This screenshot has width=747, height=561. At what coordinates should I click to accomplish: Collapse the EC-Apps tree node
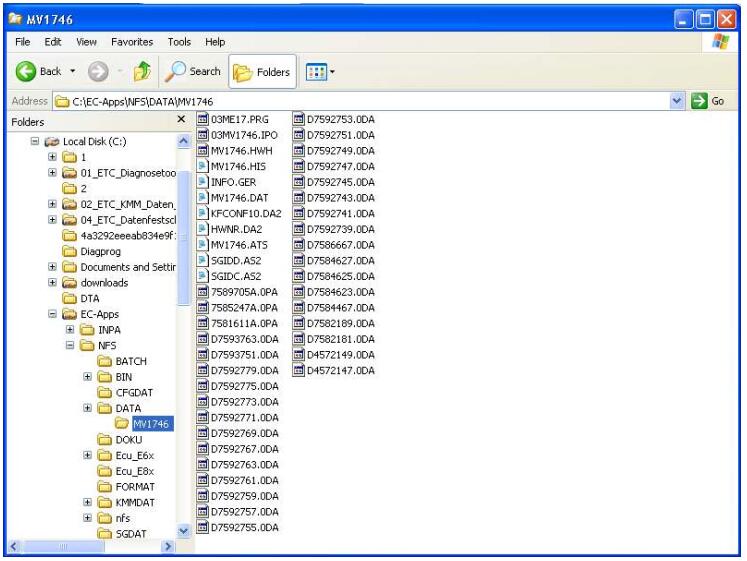pos(53,314)
